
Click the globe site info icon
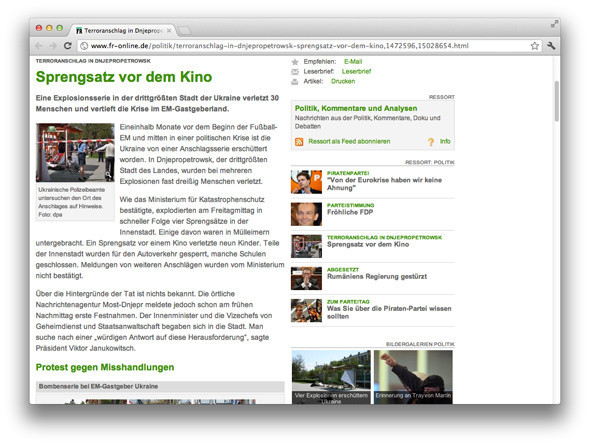tap(84, 46)
